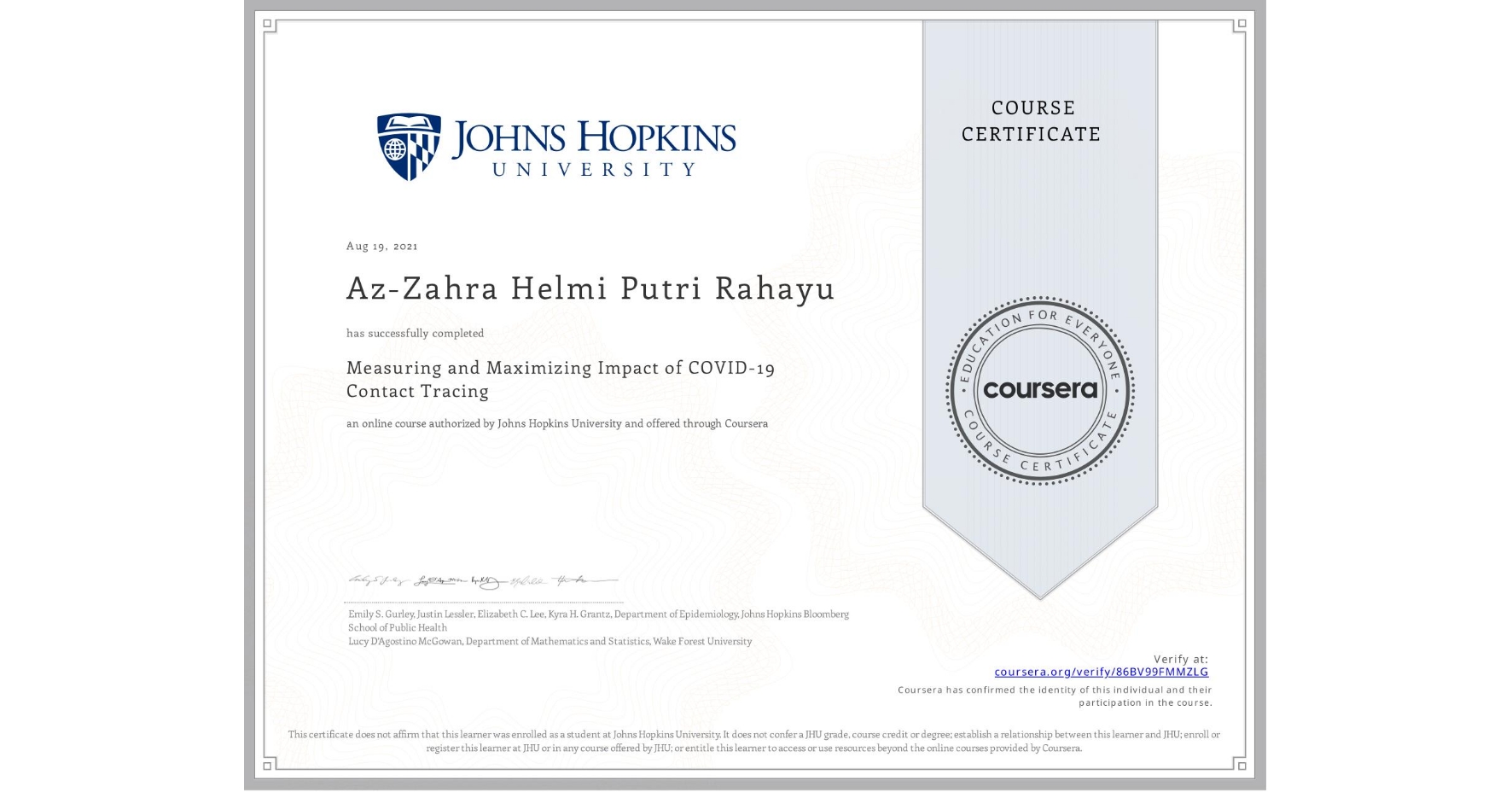
Task: Click the Aug 19, 2021 date text
Action: tap(381, 245)
